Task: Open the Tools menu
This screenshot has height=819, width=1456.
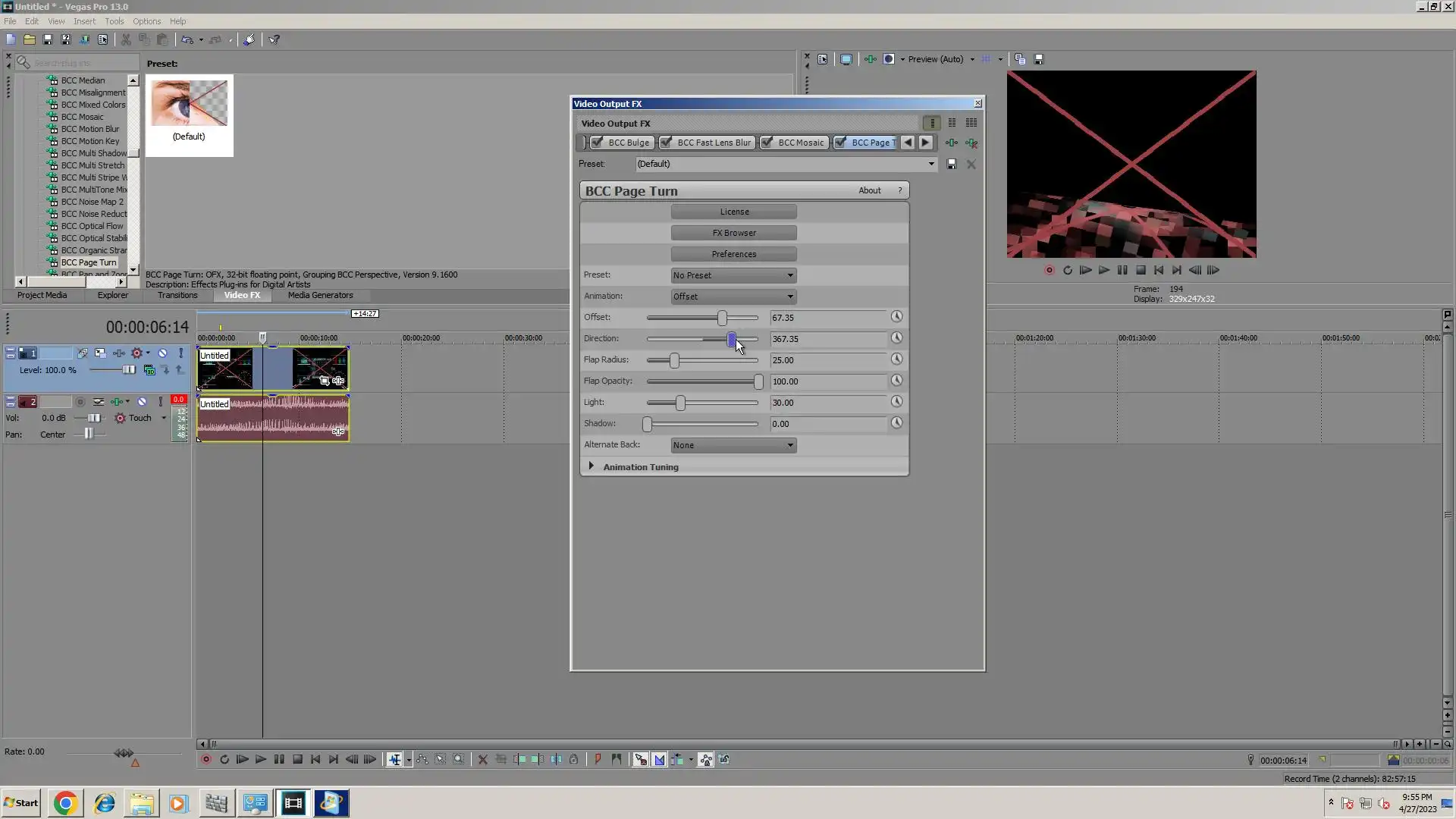Action: (114, 21)
